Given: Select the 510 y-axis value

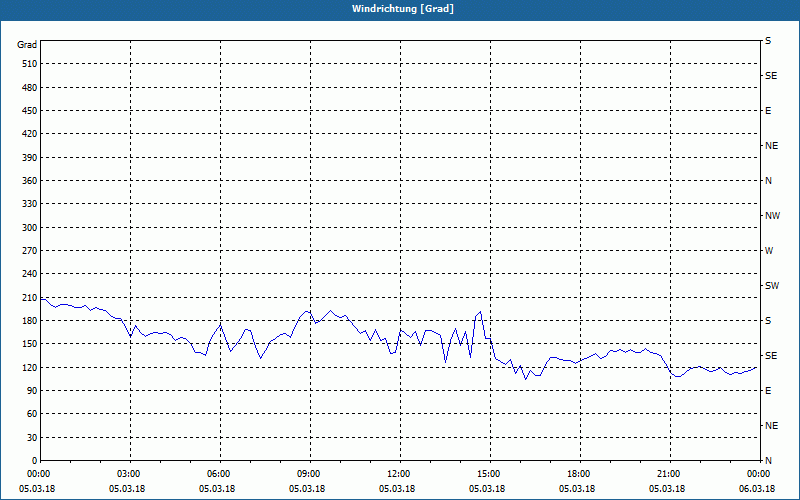Looking at the screenshot, I should [30, 64].
